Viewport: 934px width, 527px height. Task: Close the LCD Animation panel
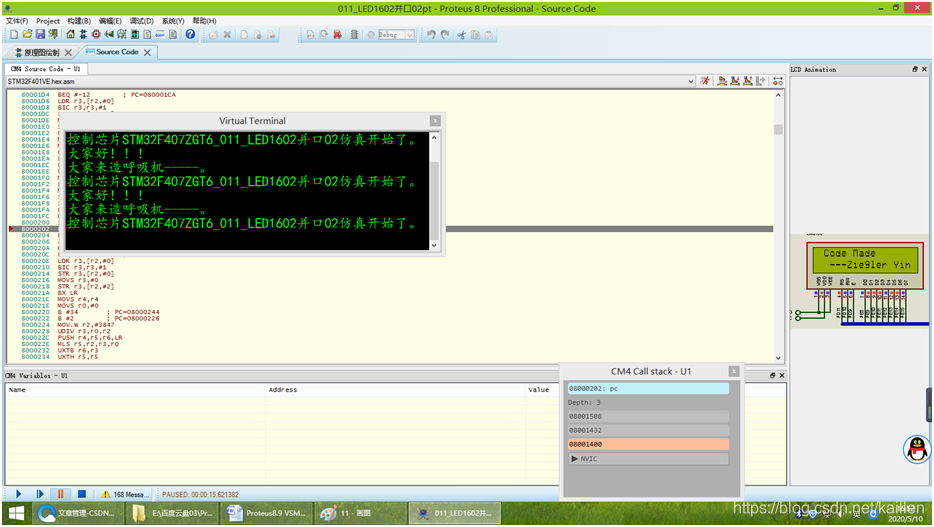(924, 69)
